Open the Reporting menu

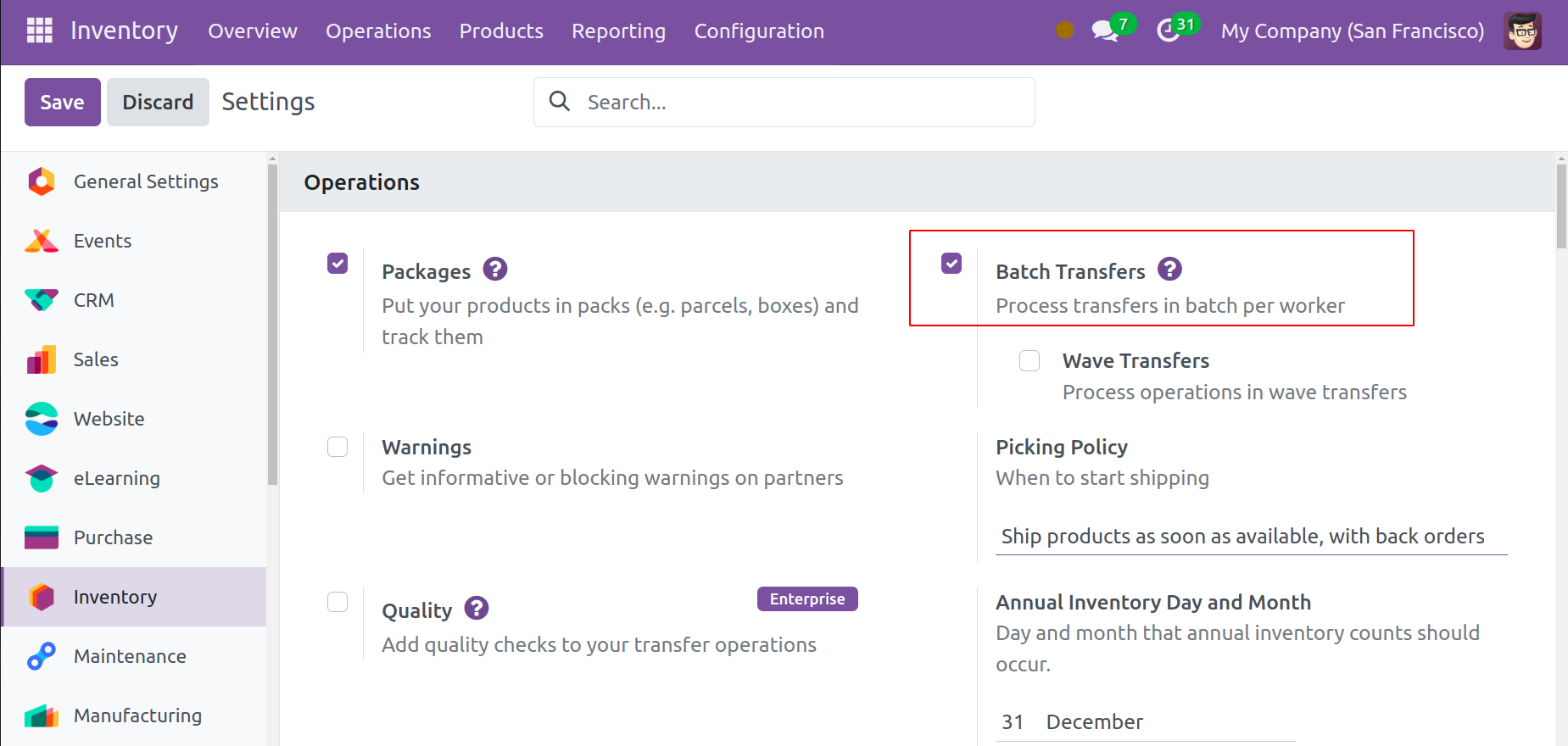point(618,31)
